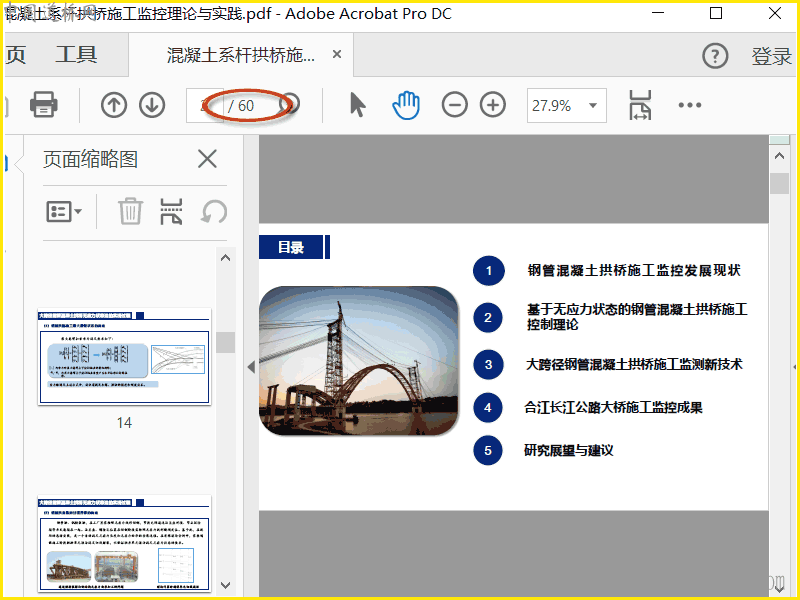Screen dimensions: 800x600
Task: Close the 混凝土系杆拱桥施... document tab
Action: click(x=337, y=54)
